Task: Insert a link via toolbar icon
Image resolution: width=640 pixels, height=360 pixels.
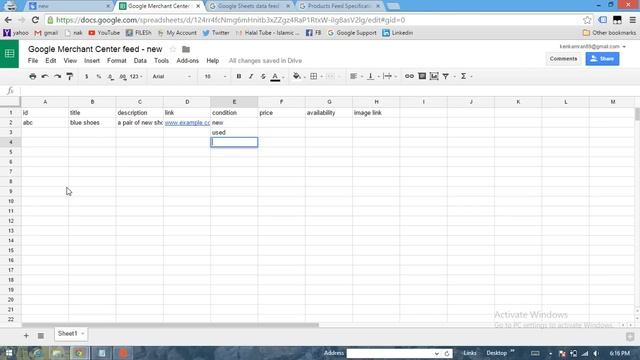Action: point(409,76)
